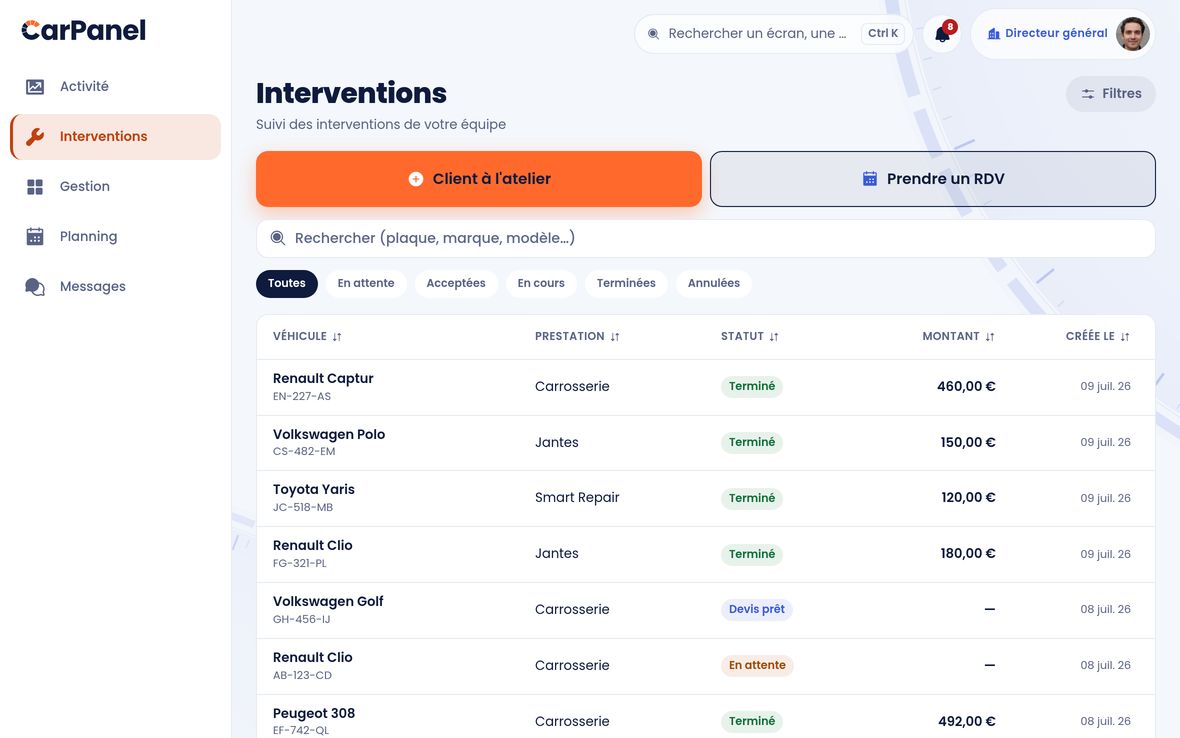This screenshot has width=1180, height=738.
Task: Open the Filtres button
Action: pos(1111,94)
